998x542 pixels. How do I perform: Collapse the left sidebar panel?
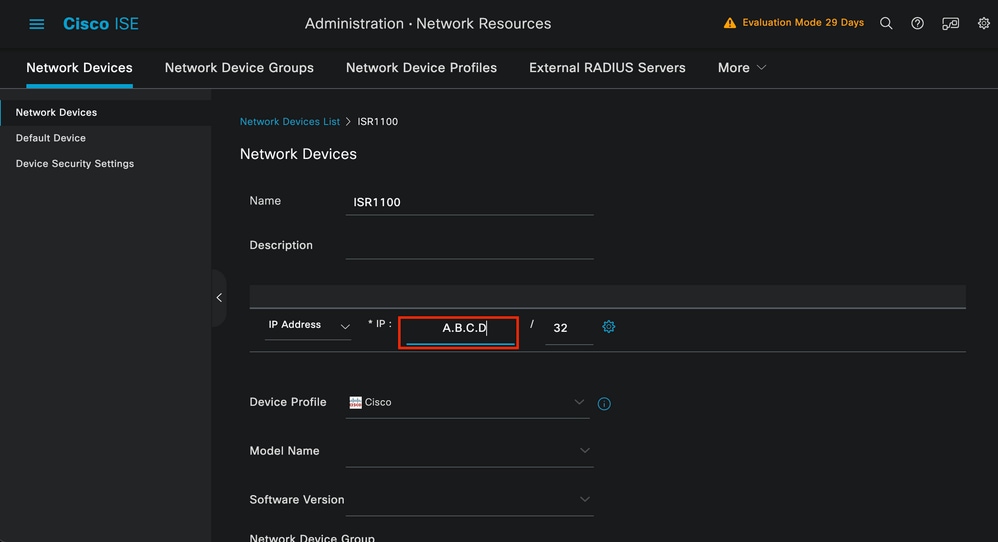coord(219,298)
